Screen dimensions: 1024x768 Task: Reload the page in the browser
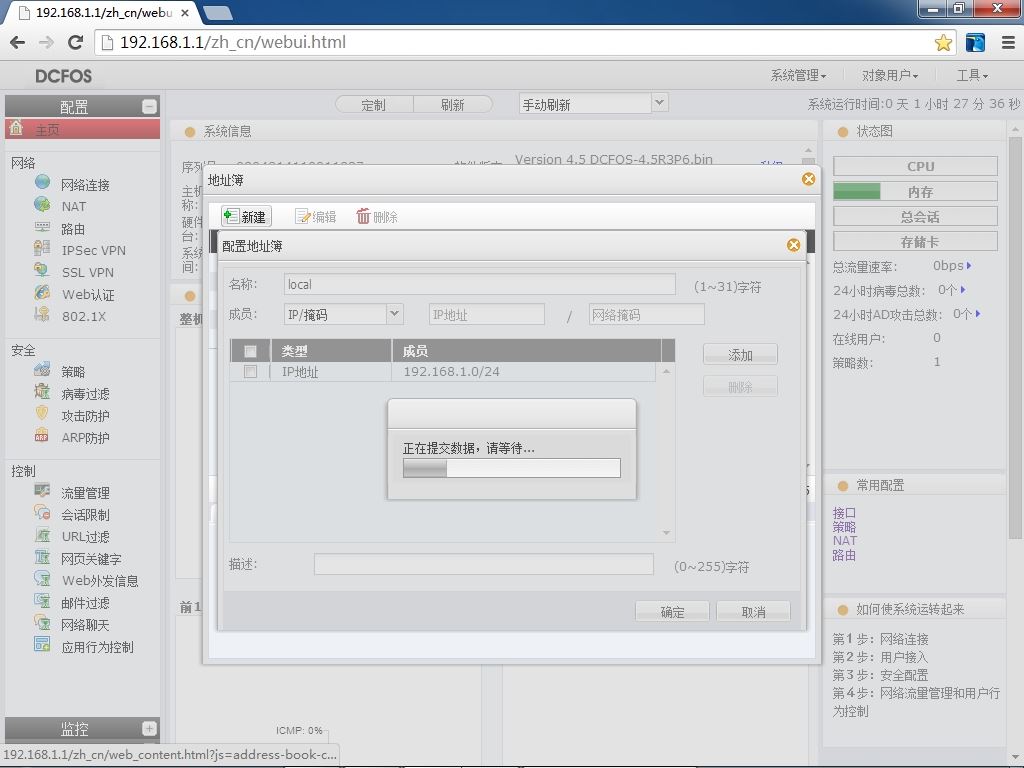(x=76, y=42)
